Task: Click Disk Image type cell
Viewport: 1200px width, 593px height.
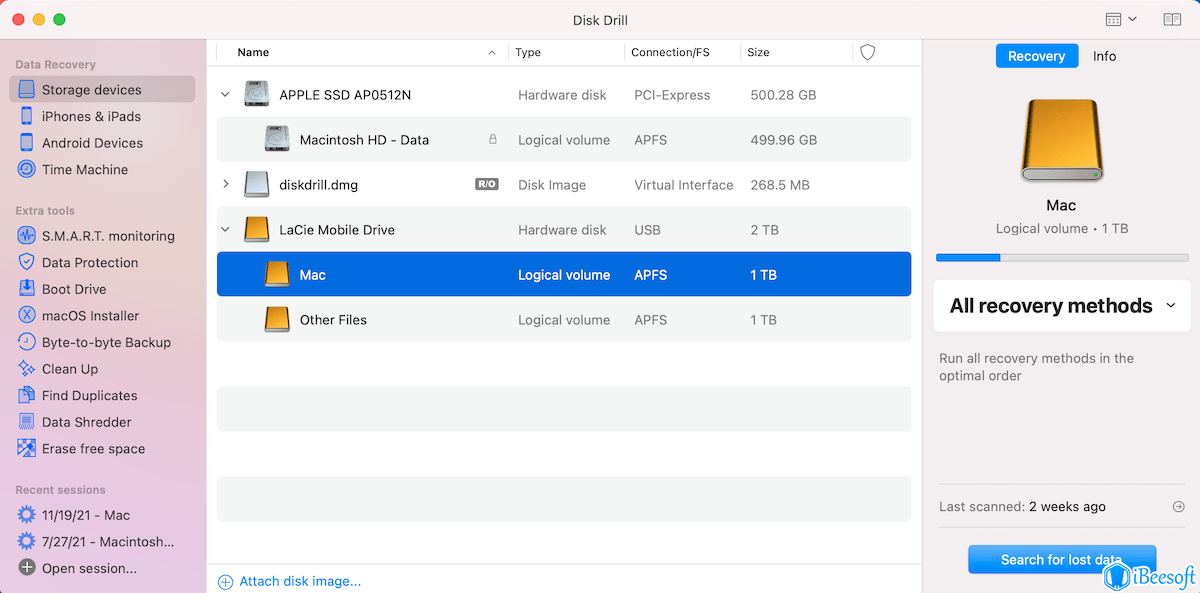Action: [x=552, y=185]
